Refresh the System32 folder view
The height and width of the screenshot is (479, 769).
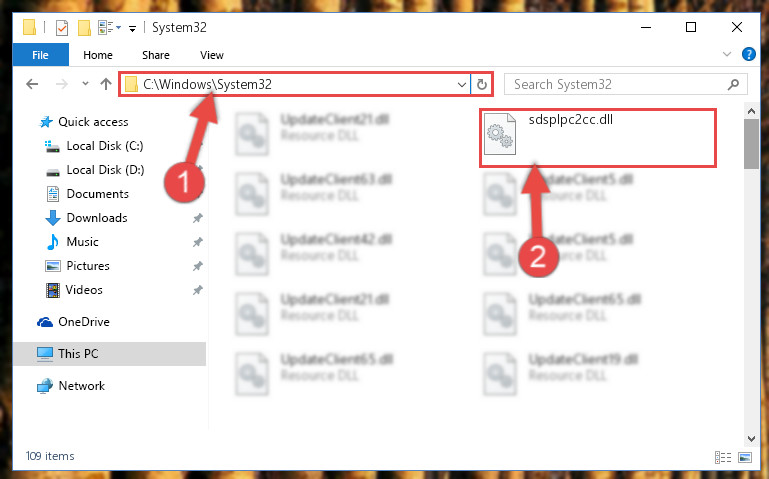coord(482,84)
